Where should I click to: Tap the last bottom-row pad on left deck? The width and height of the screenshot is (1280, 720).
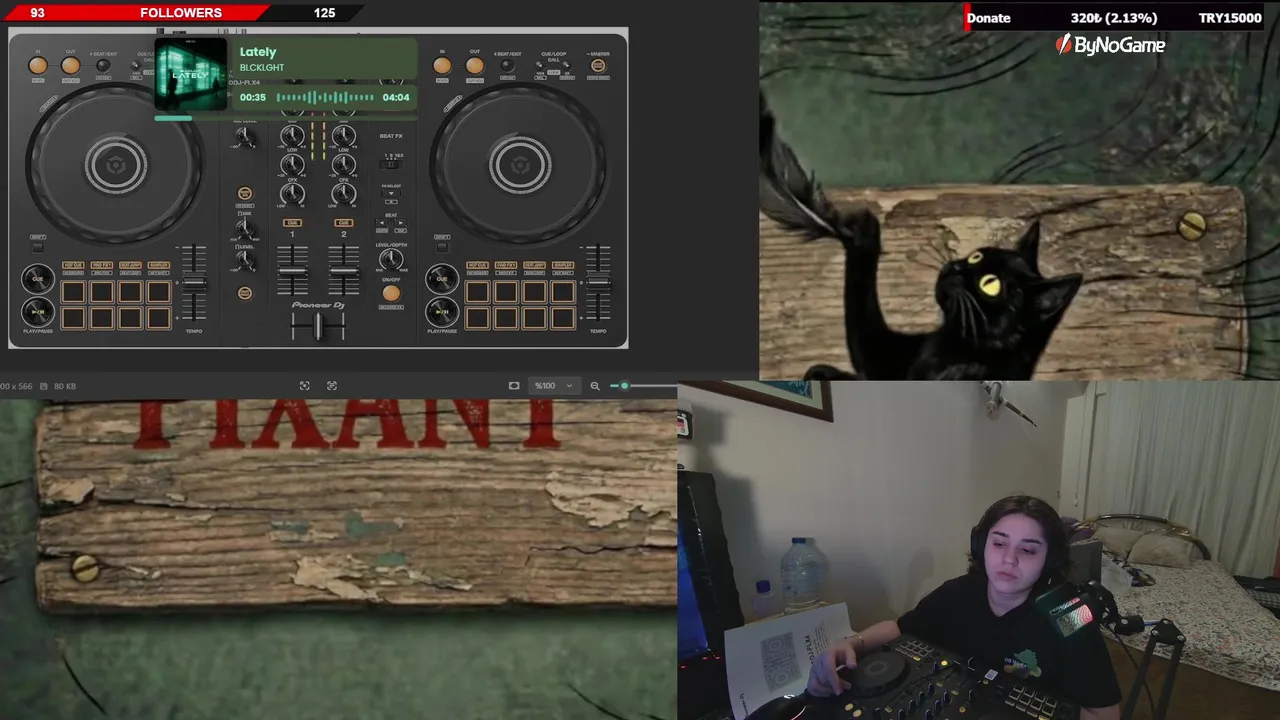(x=159, y=318)
